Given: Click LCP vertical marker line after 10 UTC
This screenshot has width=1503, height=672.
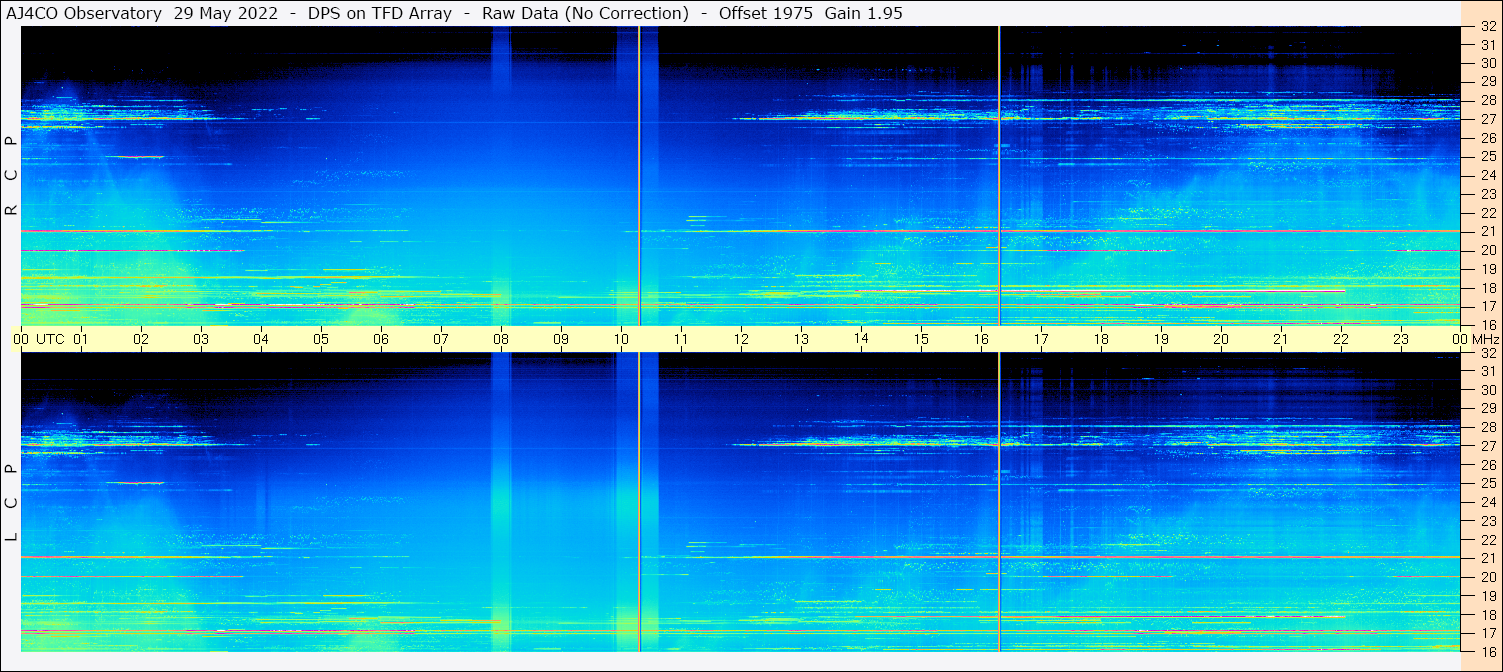Looking at the screenshot, I should (639, 502).
